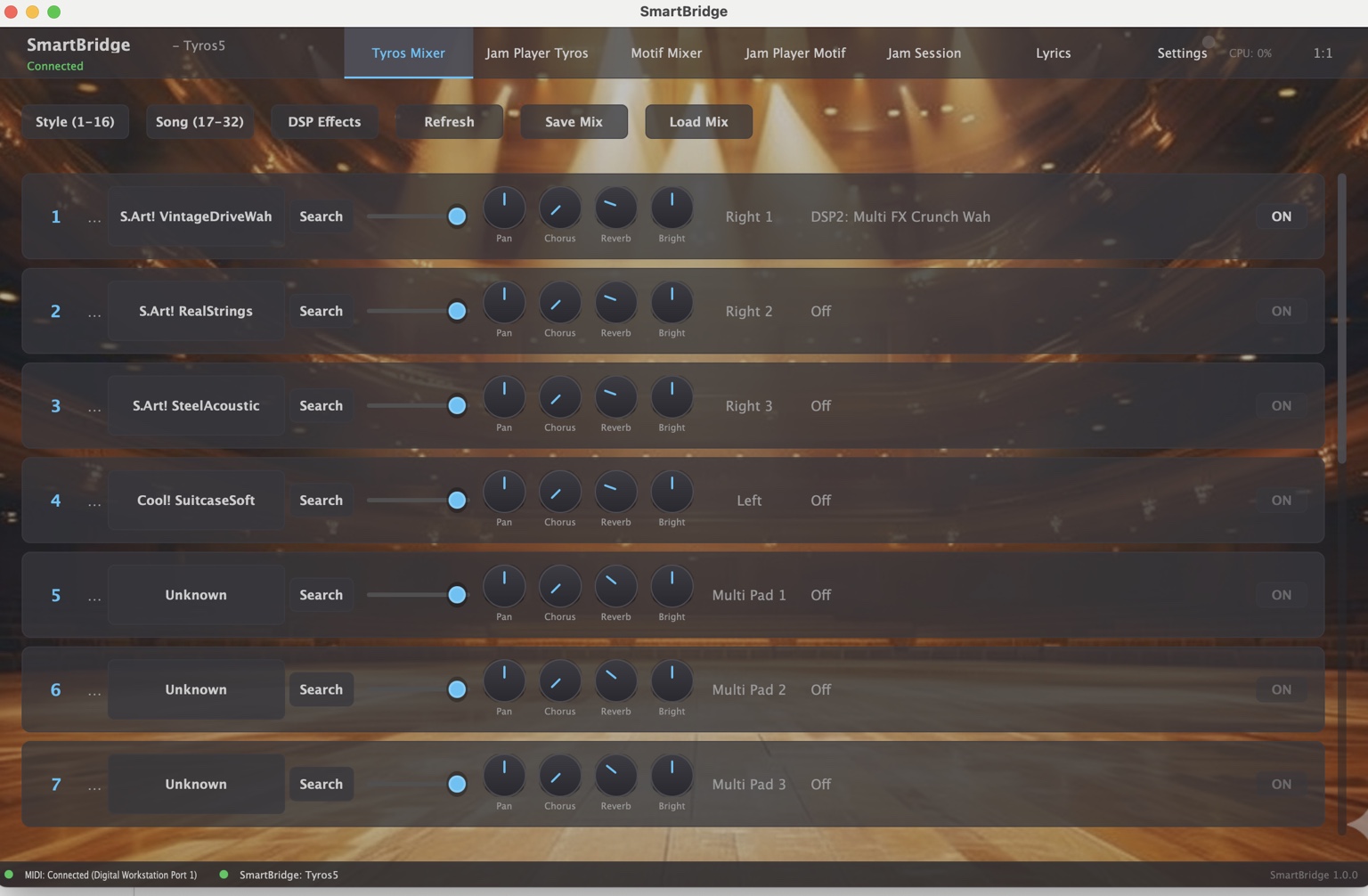Expand the ellipsis options for channel 5
Viewport: 1368px width, 896px height.
[x=94, y=596]
